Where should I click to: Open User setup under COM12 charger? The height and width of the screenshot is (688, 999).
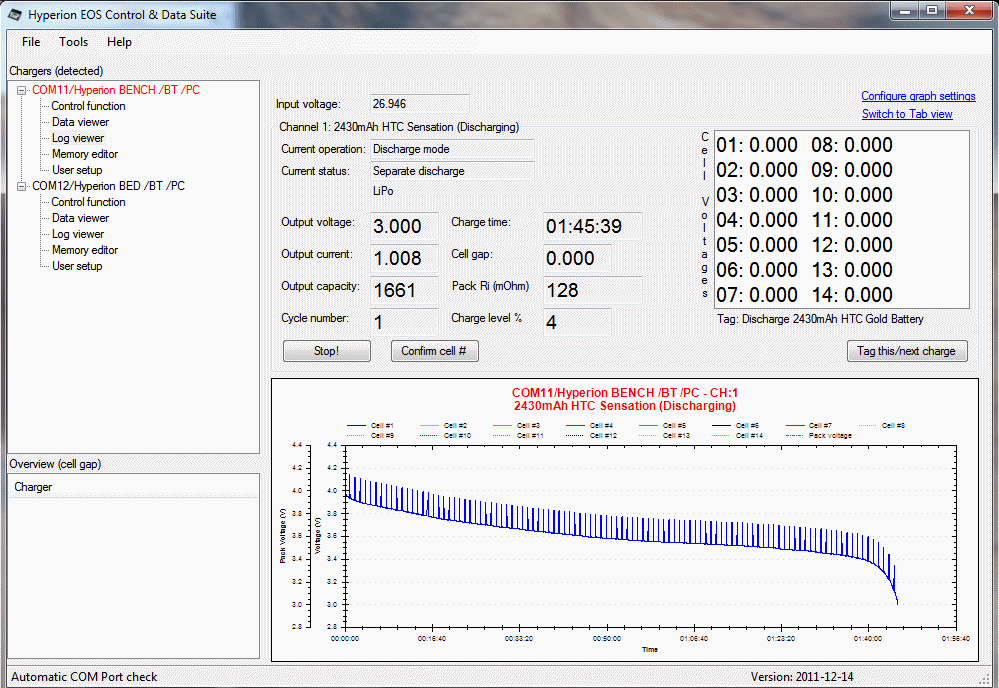click(x=77, y=266)
